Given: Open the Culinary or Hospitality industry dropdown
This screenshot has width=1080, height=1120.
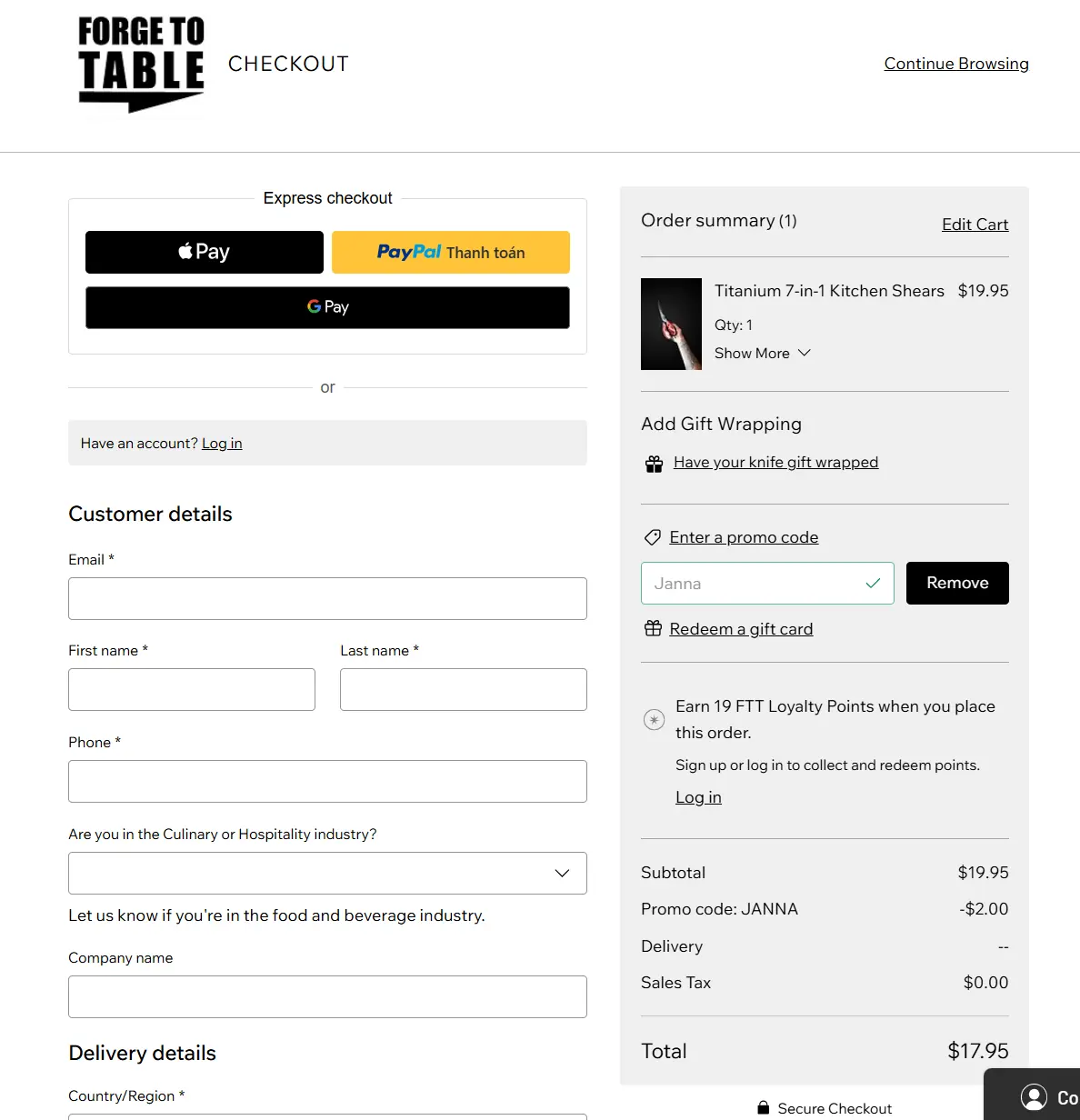Looking at the screenshot, I should click(x=327, y=874).
